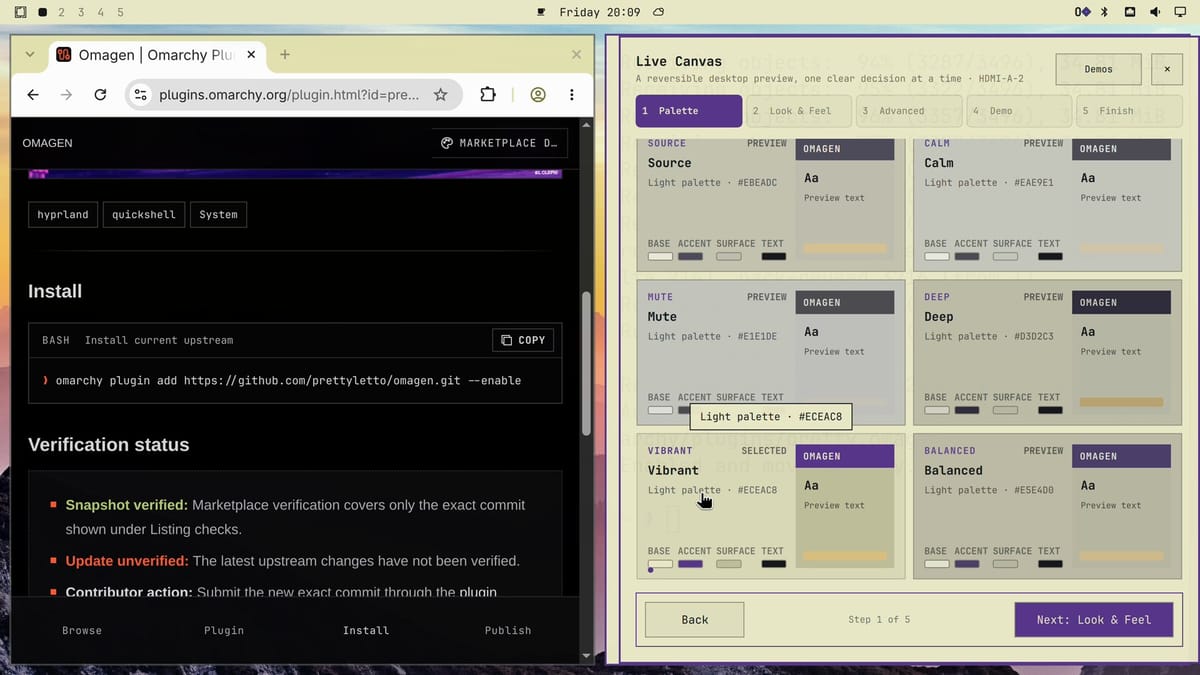
Task: Reload the Omagen plugin page
Action: (100, 94)
